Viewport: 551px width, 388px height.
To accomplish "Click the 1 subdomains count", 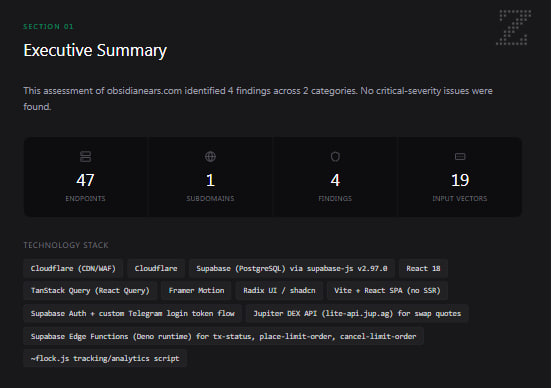I will (x=210, y=180).
